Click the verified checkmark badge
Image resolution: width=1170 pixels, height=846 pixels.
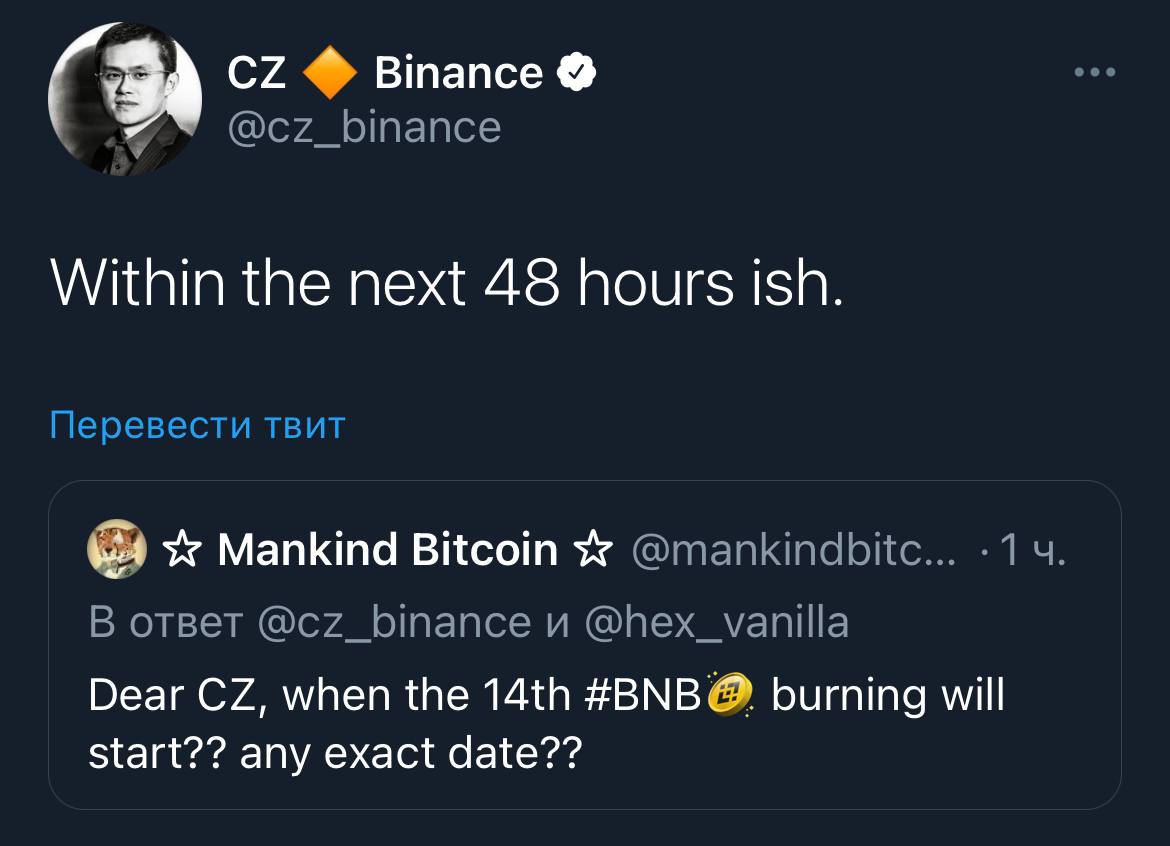[578, 73]
